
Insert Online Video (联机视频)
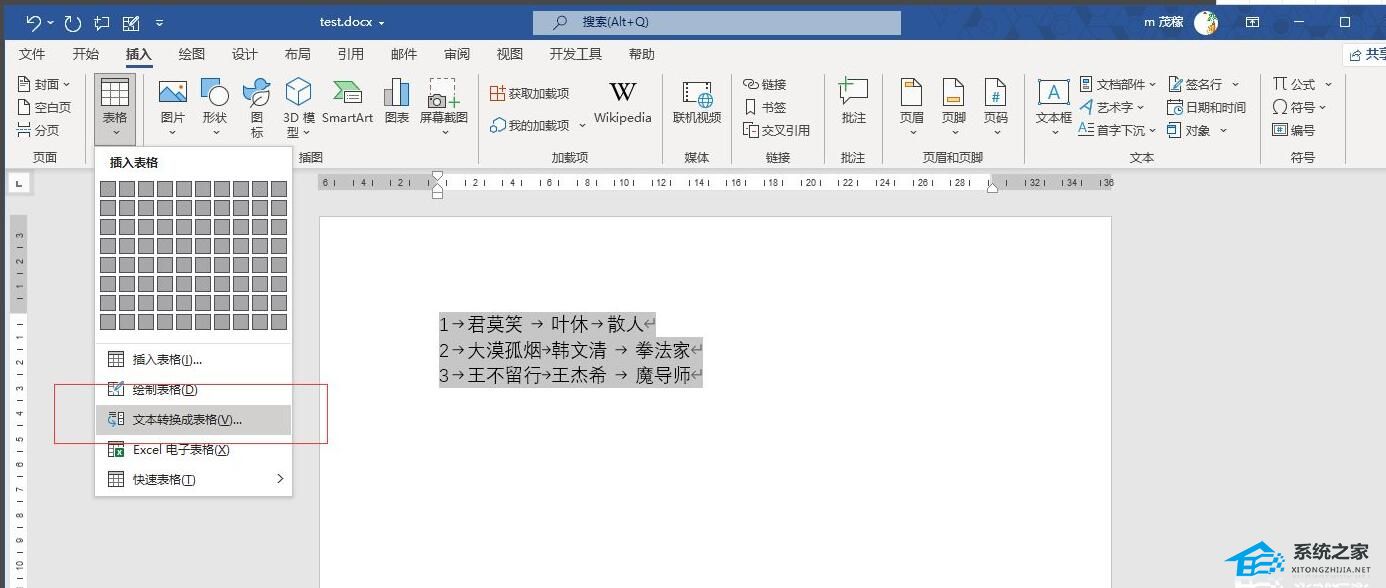tap(697, 102)
